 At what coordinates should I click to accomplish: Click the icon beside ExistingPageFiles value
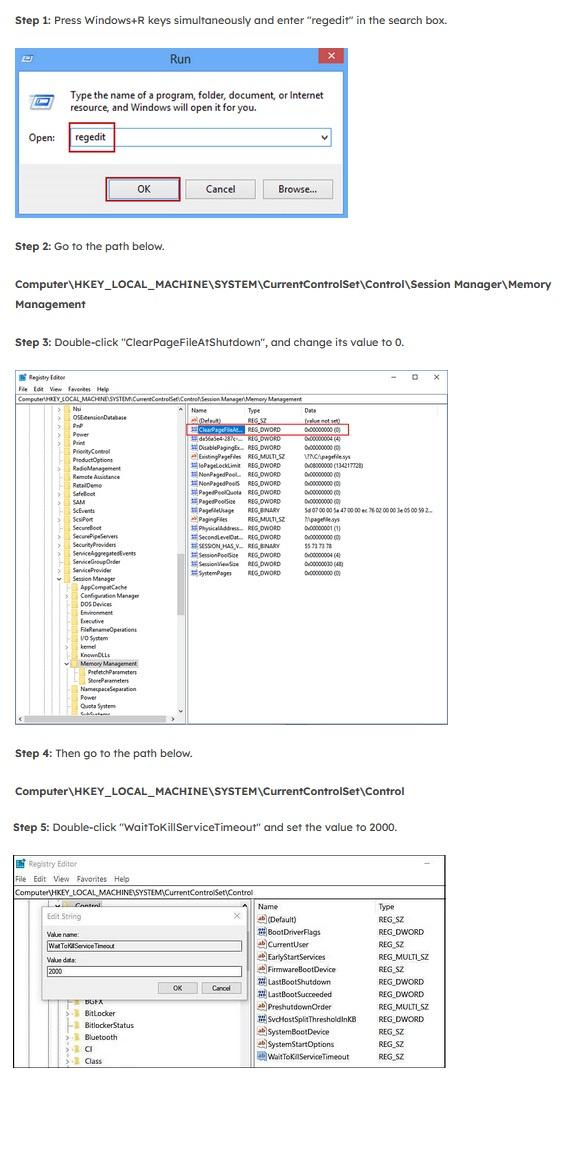pos(194,457)
